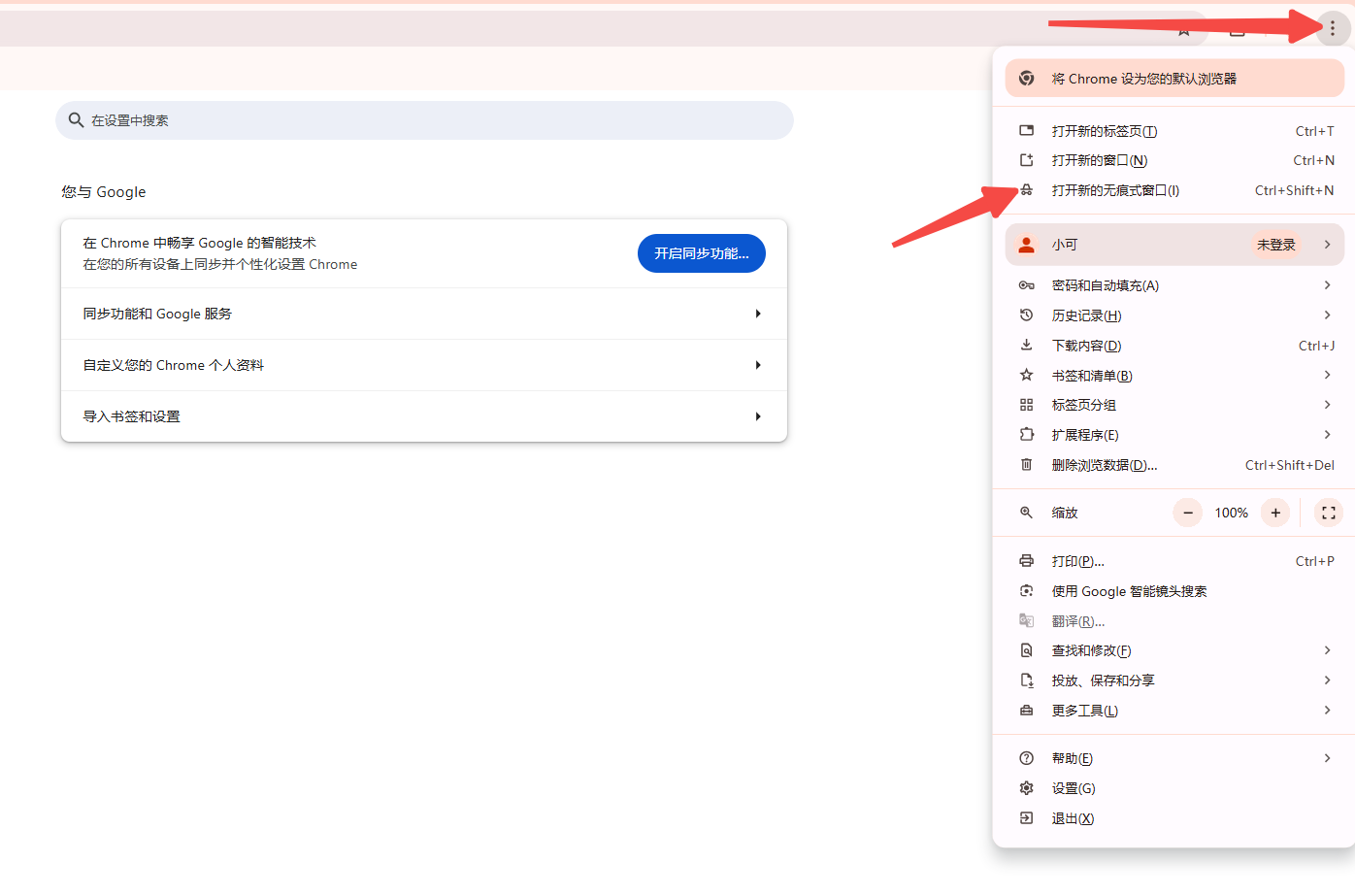Click the downloads arrow icon
1355x896 pixels.
(1026, 346)
